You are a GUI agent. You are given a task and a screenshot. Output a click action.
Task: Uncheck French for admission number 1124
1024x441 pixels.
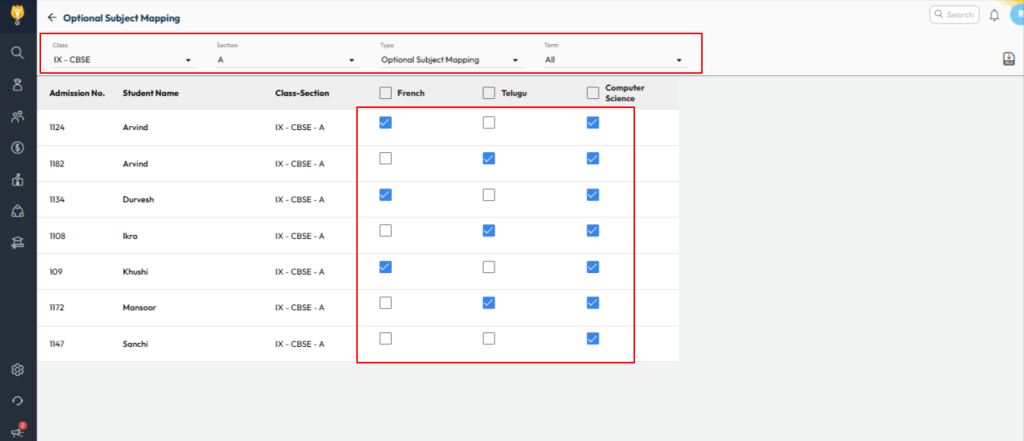click(385, 123)
